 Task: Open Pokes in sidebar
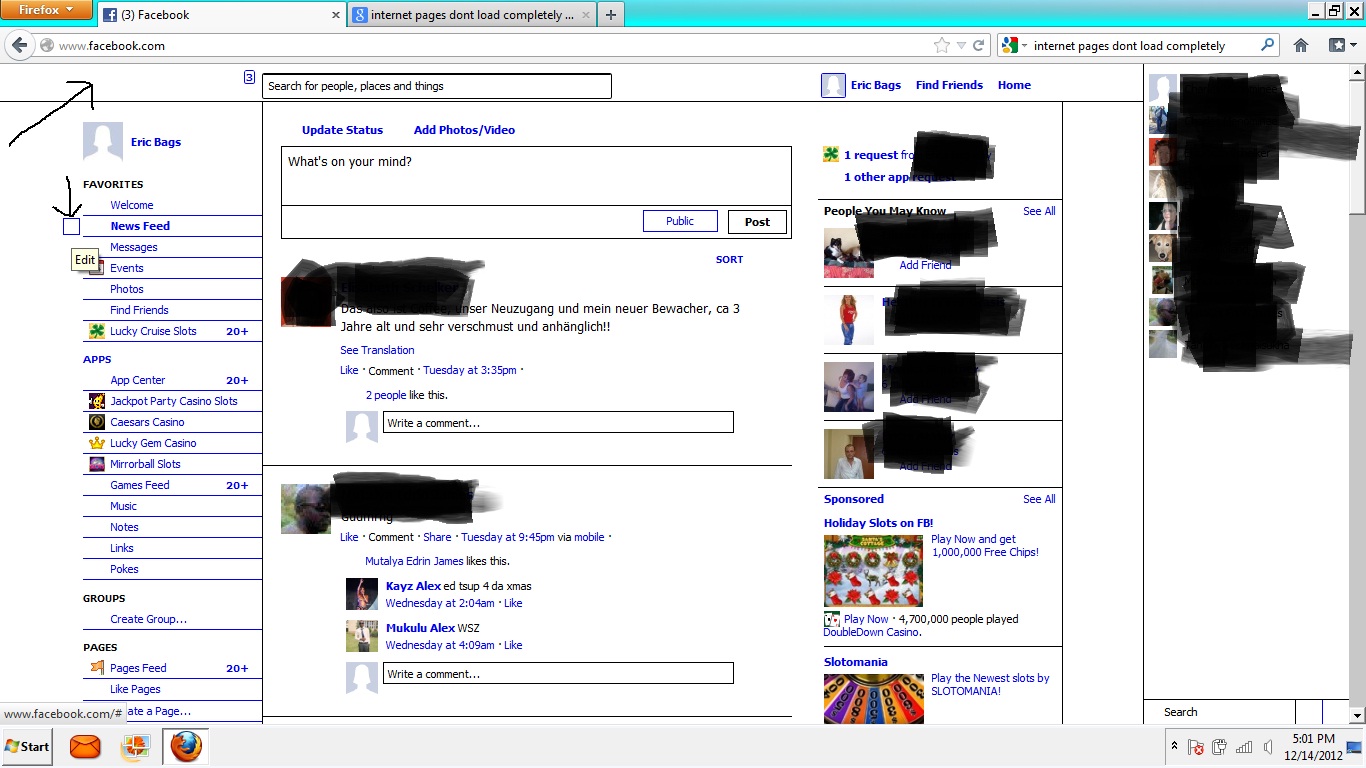[124, 569]
